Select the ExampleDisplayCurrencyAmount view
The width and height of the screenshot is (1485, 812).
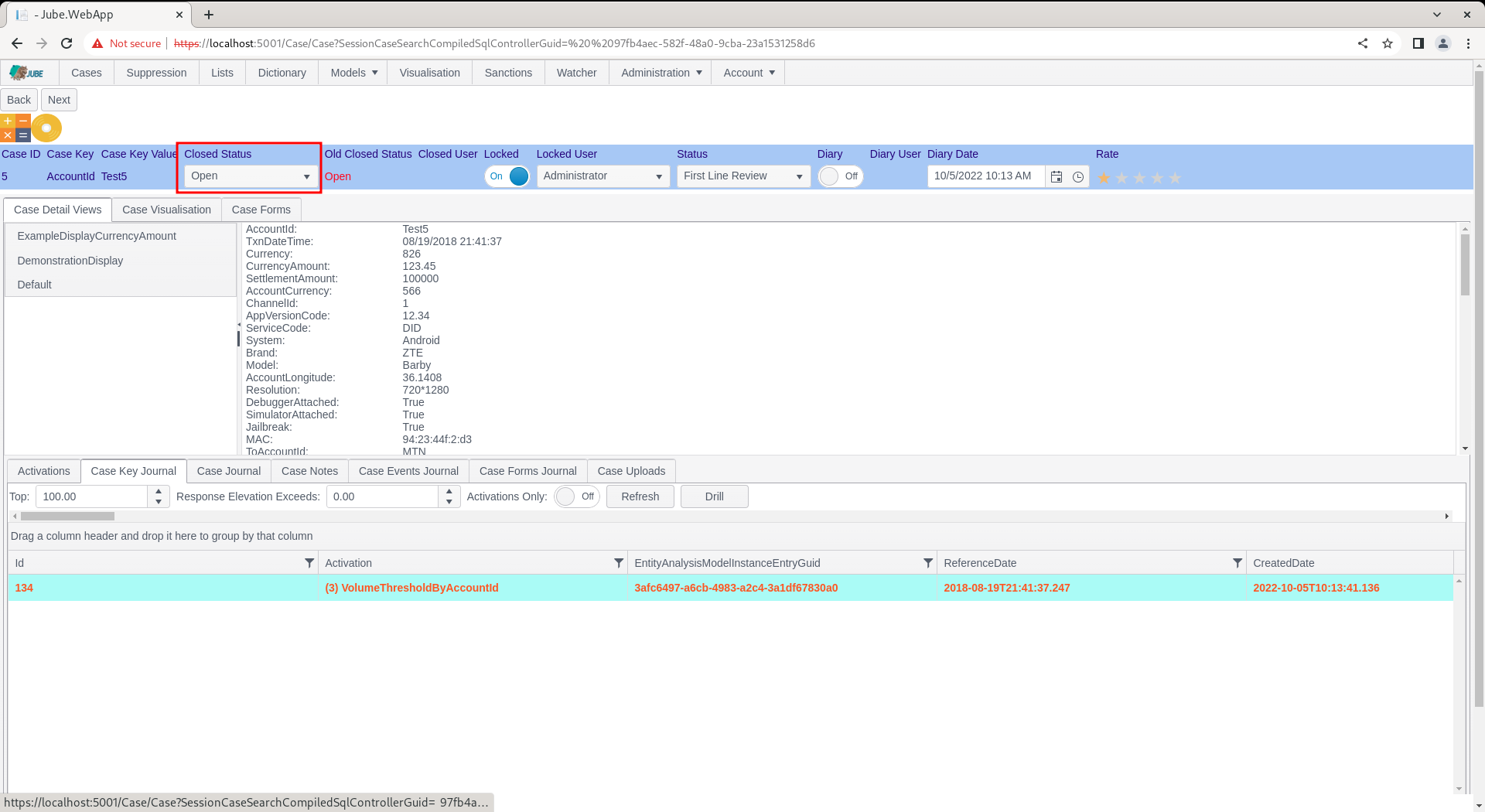[x=121, y=236]
